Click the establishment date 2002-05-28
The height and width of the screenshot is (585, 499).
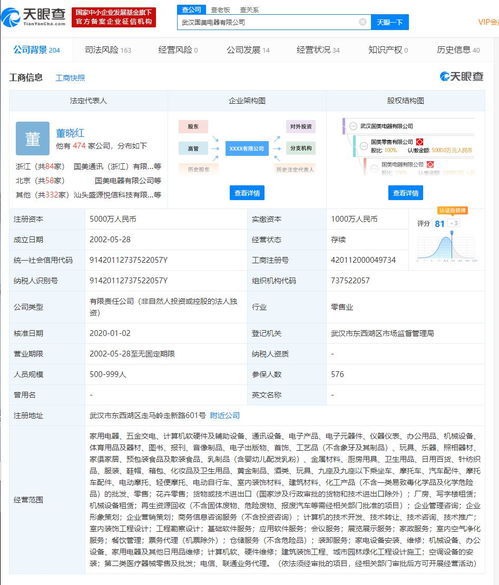pos(110,240)
